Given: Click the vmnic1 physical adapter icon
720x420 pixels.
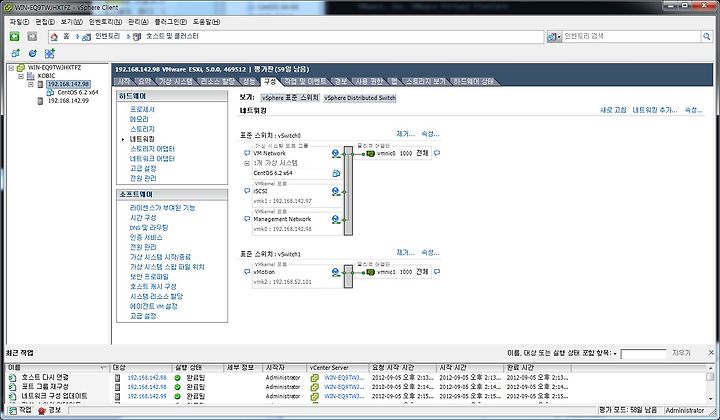Looking at the screenshot, I should (x=371, y=272).
